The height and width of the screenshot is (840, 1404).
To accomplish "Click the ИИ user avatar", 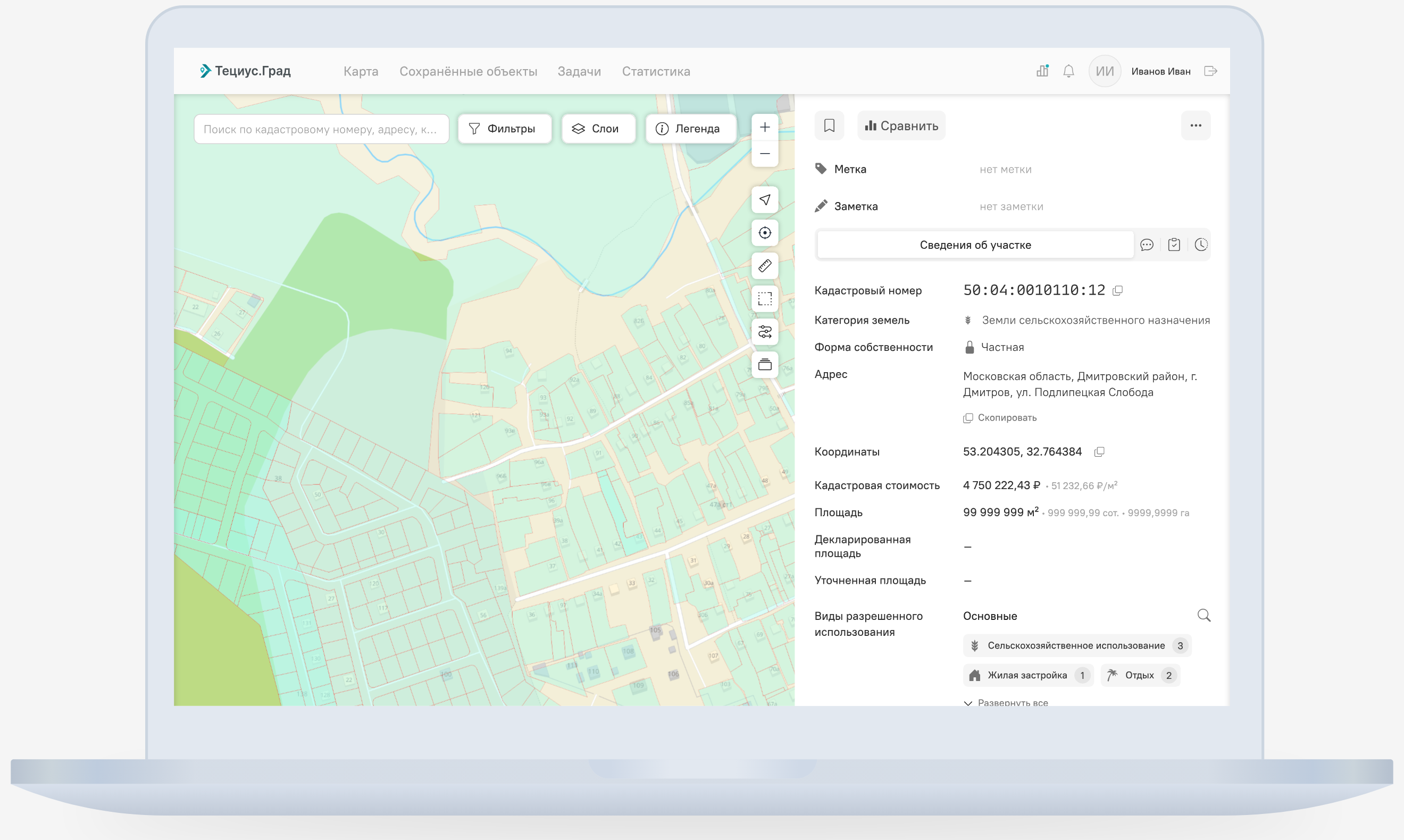I will coord(1105,71).
